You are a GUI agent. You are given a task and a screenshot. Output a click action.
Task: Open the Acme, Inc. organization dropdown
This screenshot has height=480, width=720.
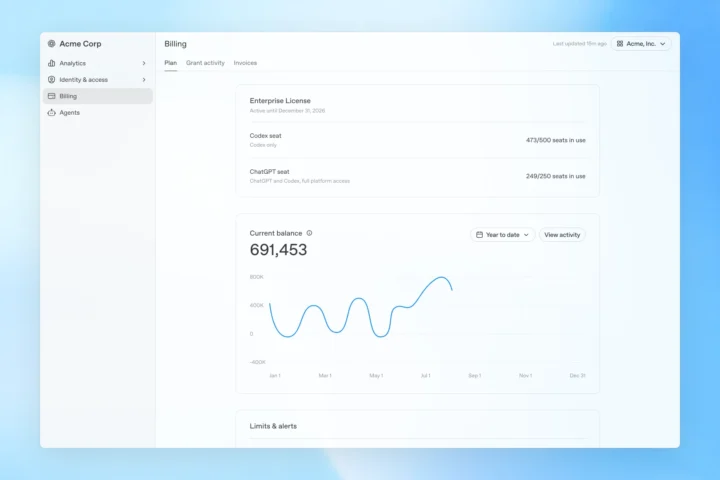(x=641, y=44)
